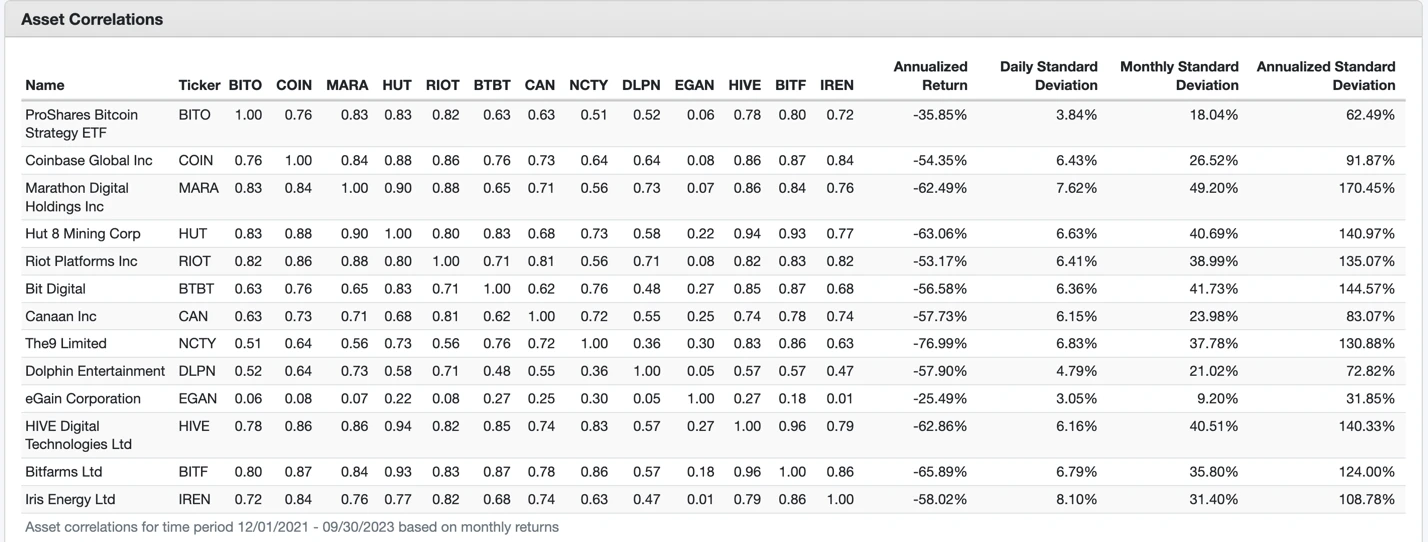Select the IREN column header
Viewport: 1428px width, 542px height.
(x=837, y=85)
